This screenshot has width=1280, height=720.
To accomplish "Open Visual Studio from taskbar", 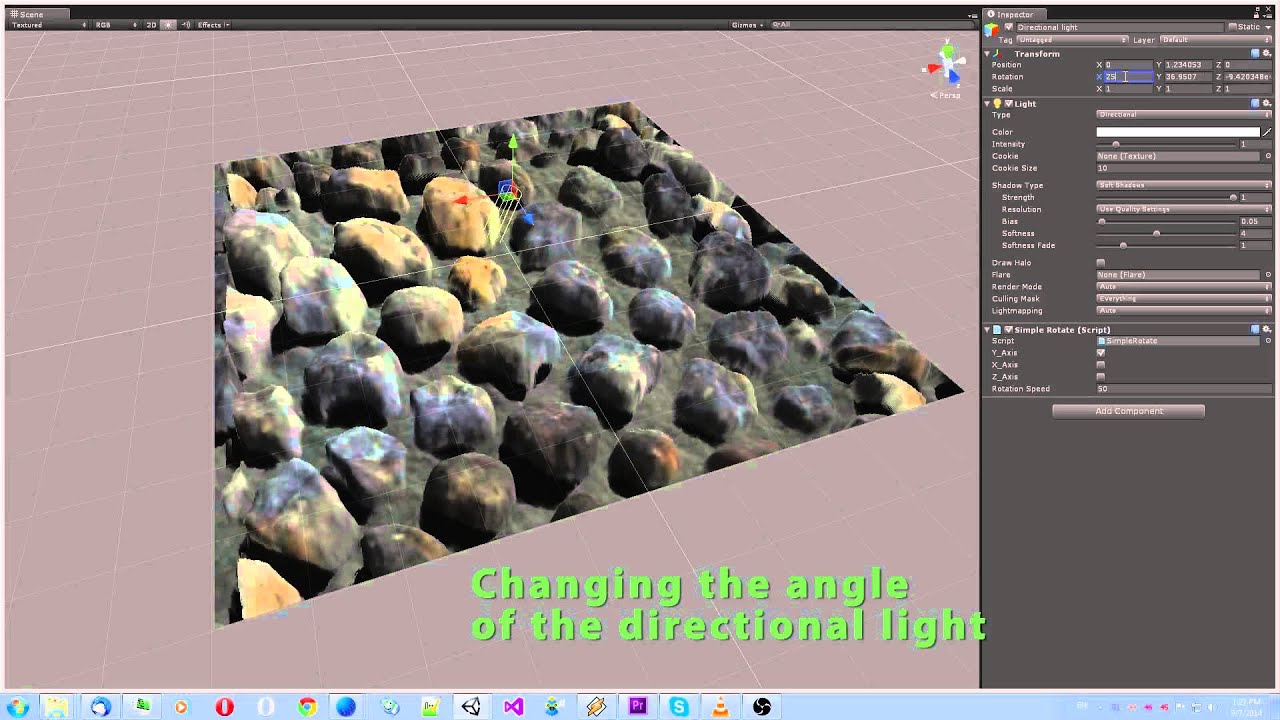I will 513,707.
